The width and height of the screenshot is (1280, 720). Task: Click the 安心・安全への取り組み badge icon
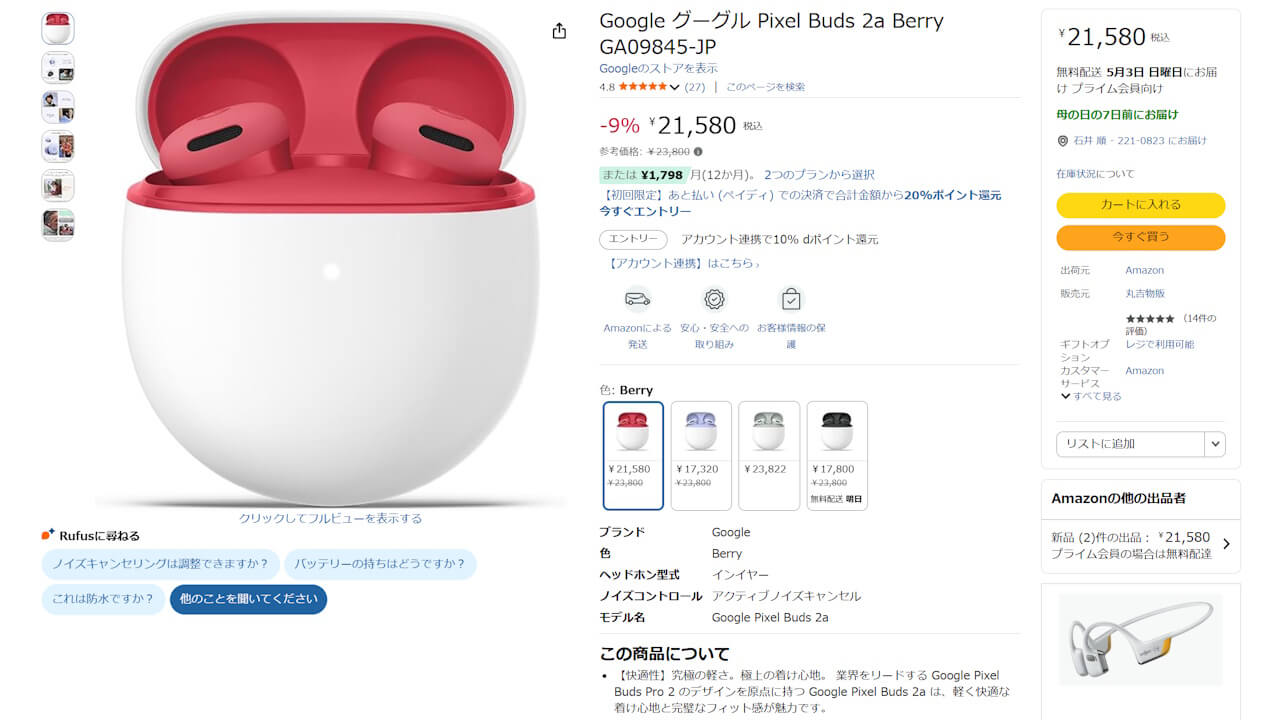[714, 298]
